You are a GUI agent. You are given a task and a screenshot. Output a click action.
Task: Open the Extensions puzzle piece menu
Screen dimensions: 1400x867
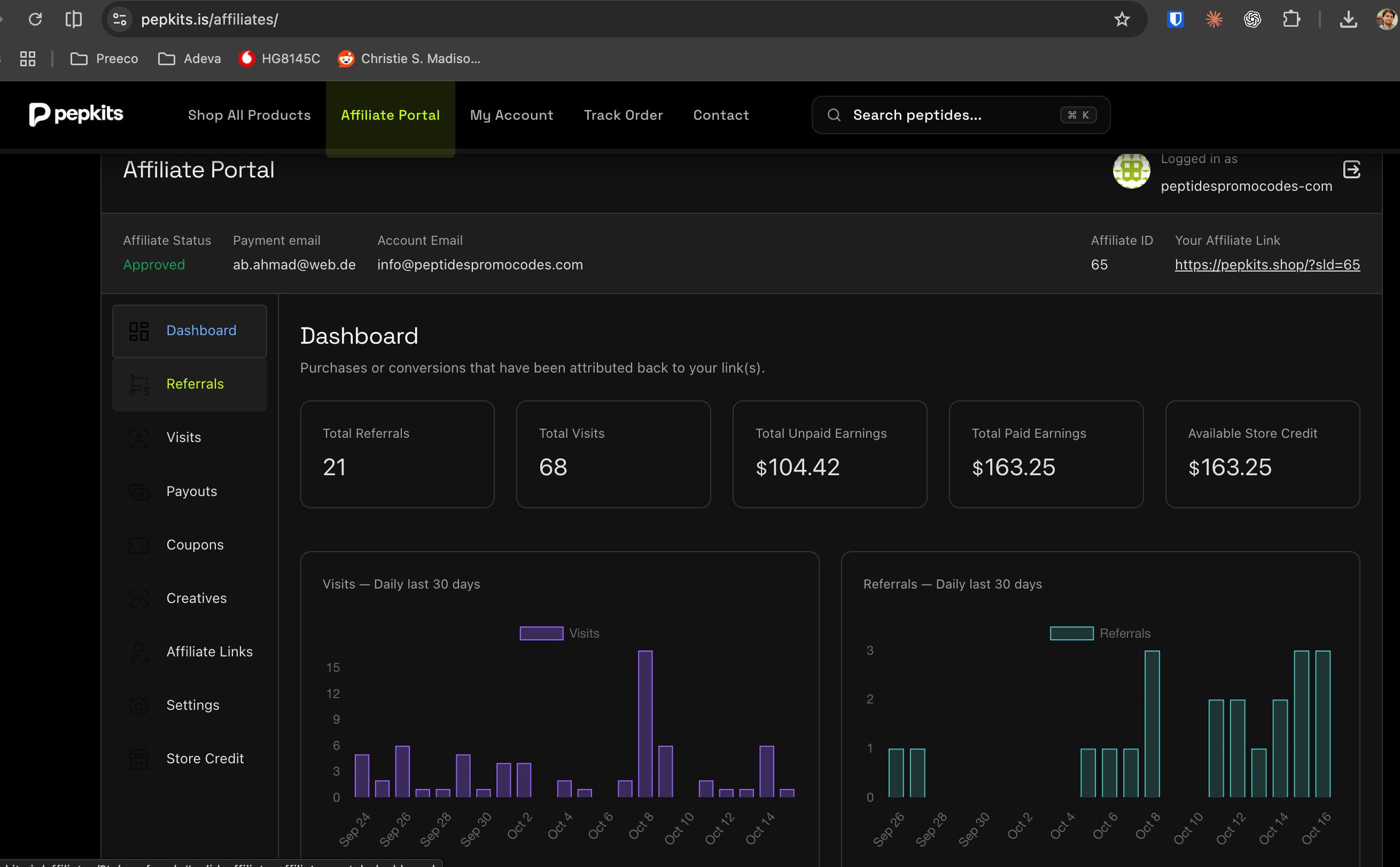[x=1291, y=19]
